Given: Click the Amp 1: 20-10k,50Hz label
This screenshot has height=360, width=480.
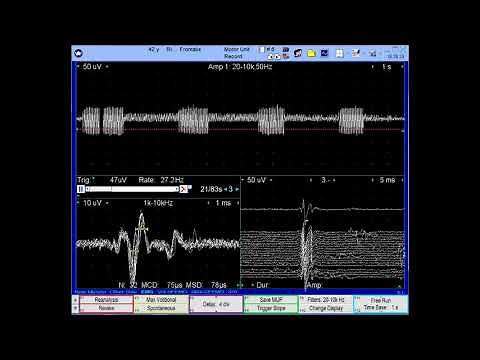Looking at the screenshot, I should pyautogui.click(x=240, y=67).
